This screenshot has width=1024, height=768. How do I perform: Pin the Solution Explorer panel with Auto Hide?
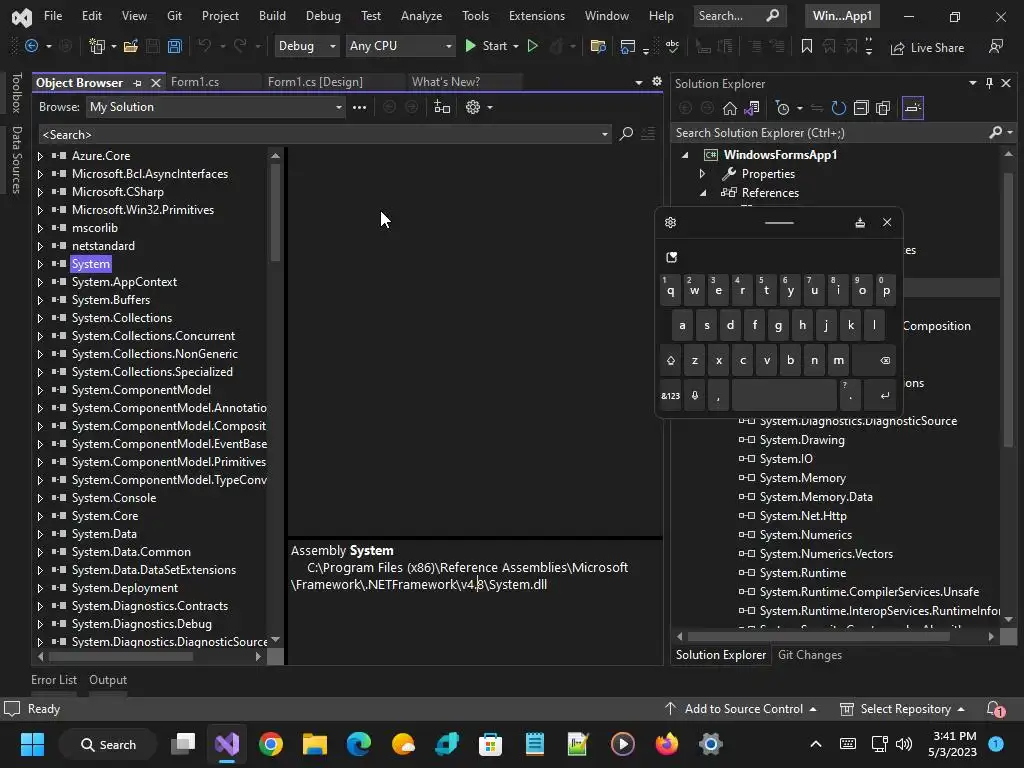989,83
